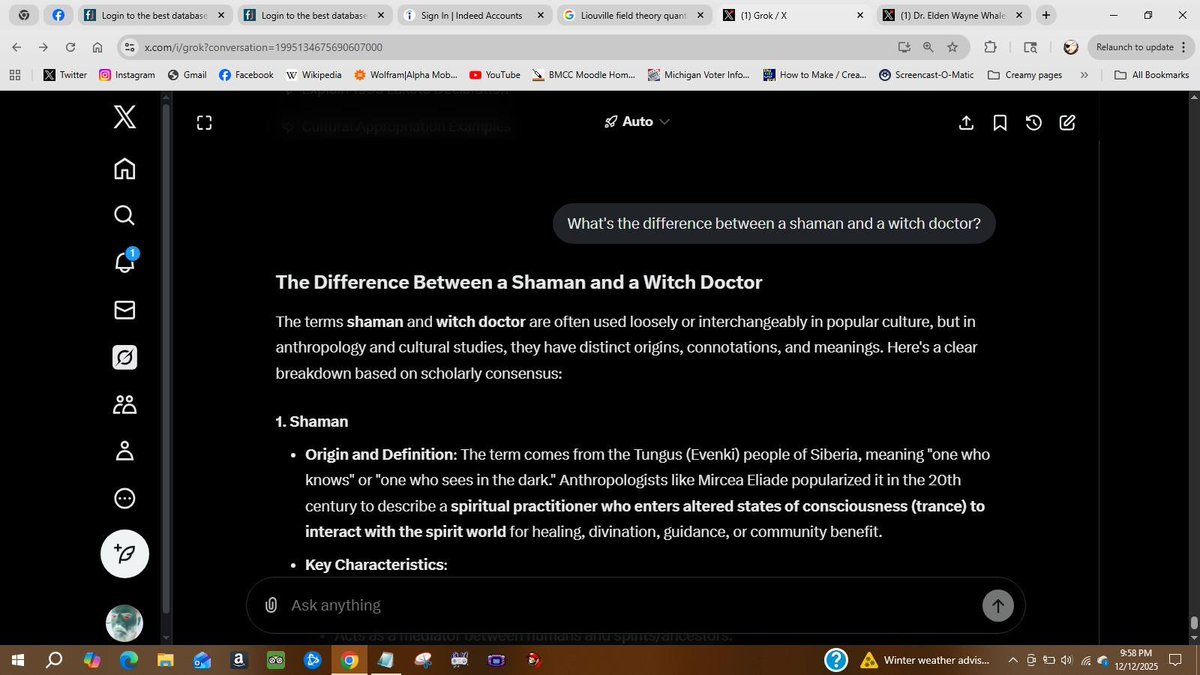Image resolution: width=1200 pixels, height=675 pixels.
Task: Click the browser Home button
Action: [x=97, y=47]
